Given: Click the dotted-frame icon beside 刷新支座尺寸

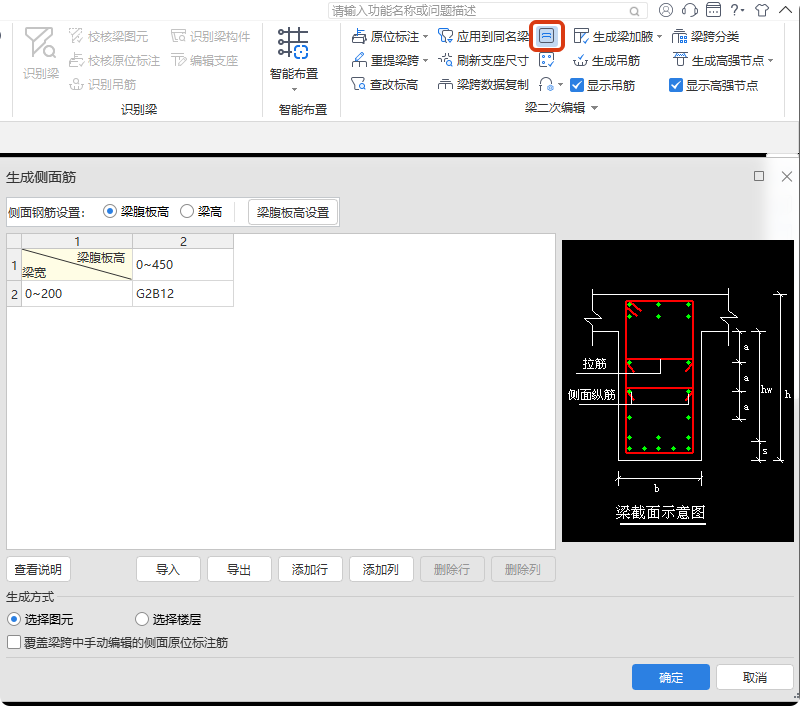Looking at the screenshot, I should (546, 60).
